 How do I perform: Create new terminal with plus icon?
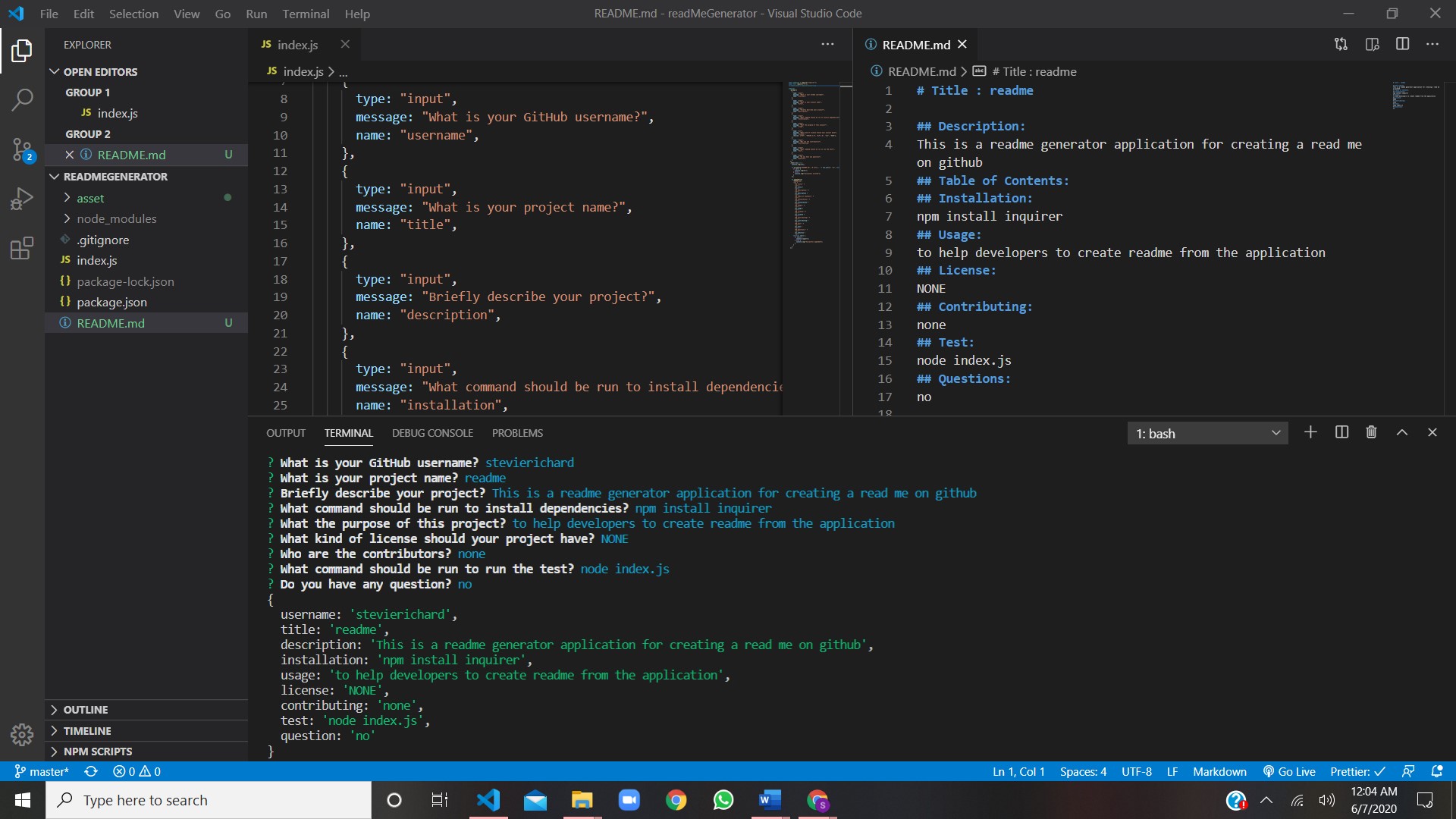[x=1310, y=432]
